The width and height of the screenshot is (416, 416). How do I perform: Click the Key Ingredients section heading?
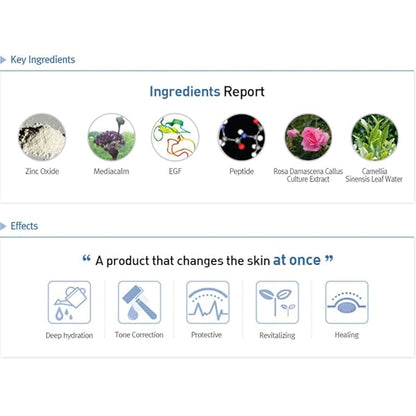coord(43,60)
